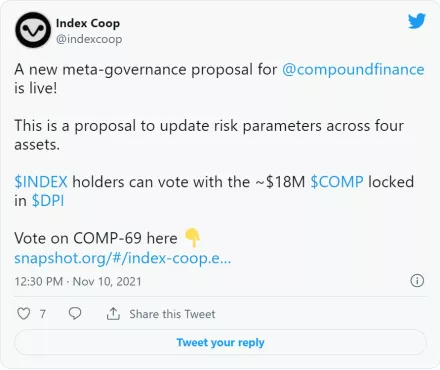Viewport: 440px width, 370px height.
Task: Click the $COMP cashtag
Action: (x=337, y=182)
